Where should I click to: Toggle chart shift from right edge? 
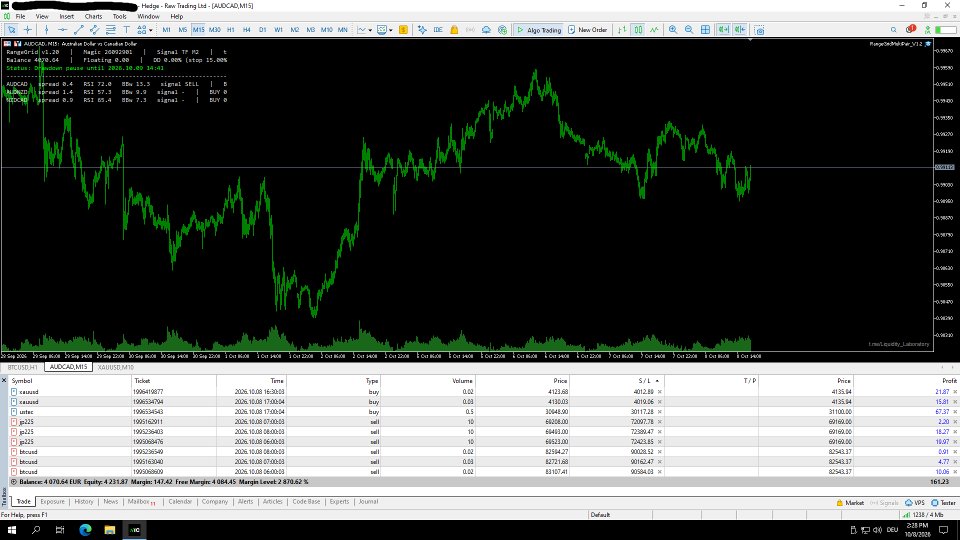pyautogui.click(x=740, y=29)
